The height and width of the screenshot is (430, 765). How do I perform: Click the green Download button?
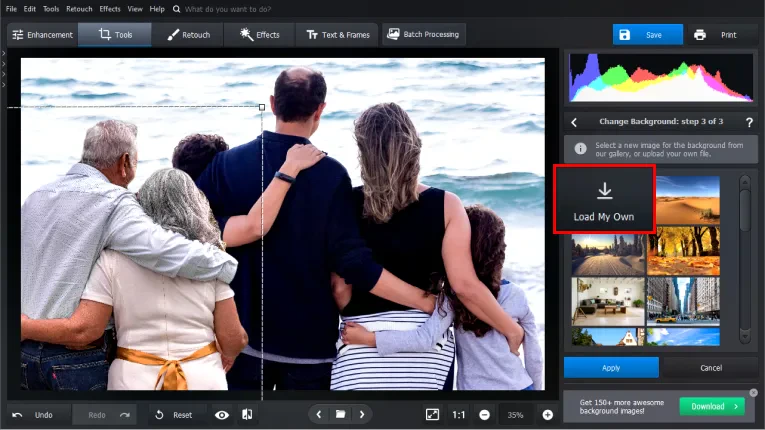click(712, 406)
